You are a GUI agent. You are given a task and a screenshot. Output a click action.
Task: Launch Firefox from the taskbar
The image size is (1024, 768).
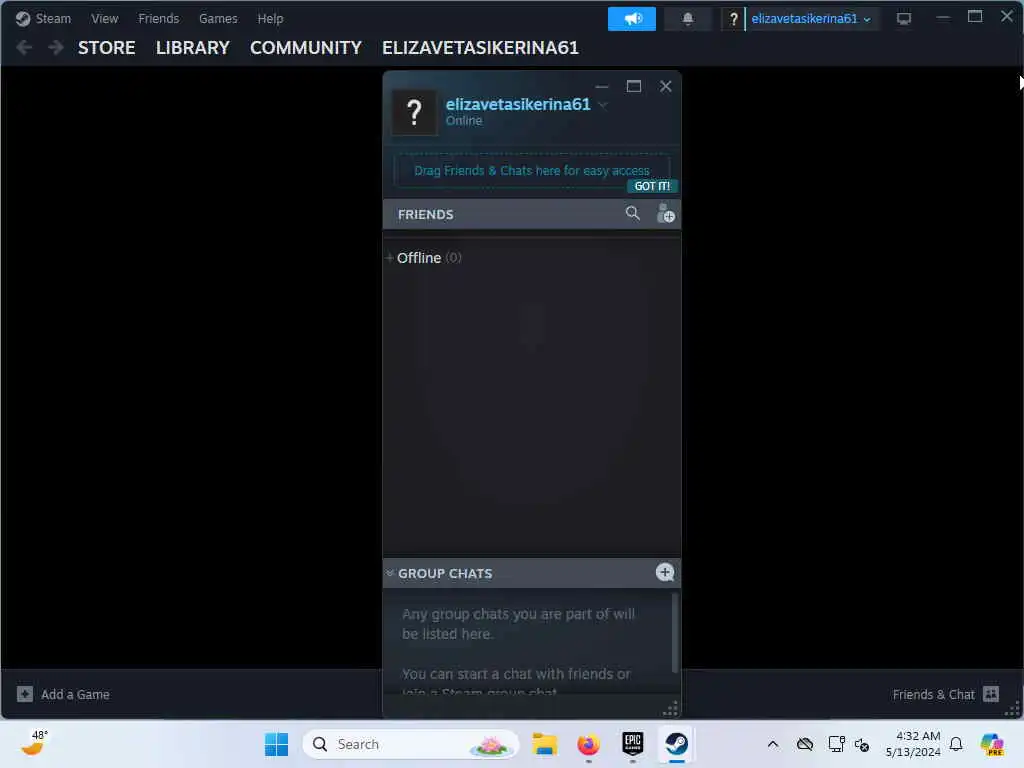coord(588,744)
